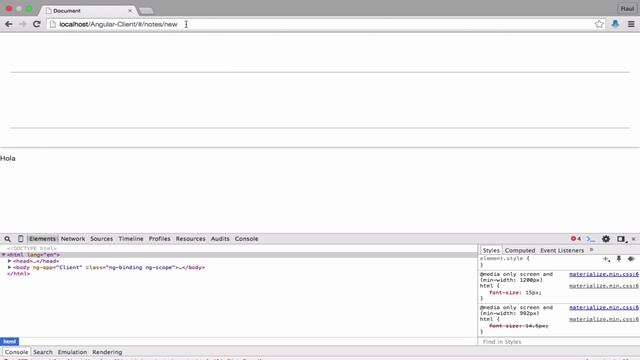Toggle device mode phone icon in DevTools
The image size is (640, 360).
pos(20,239)
